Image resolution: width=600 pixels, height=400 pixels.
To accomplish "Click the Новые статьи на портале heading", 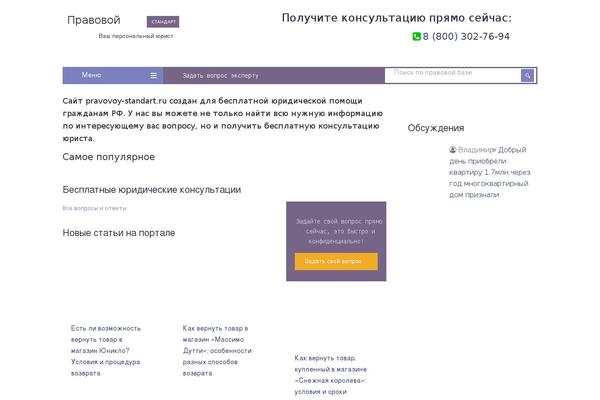I will [x=119, y=233].
